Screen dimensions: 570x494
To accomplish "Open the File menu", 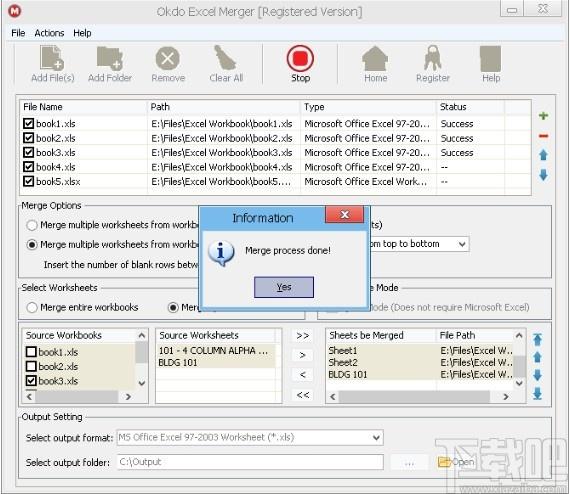I will [18, 33].
